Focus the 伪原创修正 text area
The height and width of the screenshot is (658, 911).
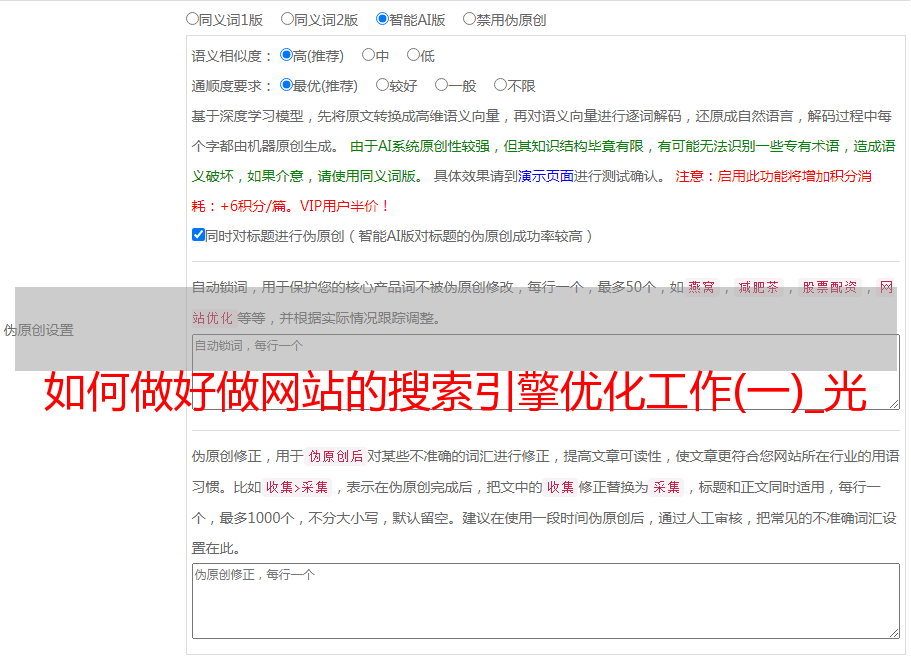click(x=545, y=600)
